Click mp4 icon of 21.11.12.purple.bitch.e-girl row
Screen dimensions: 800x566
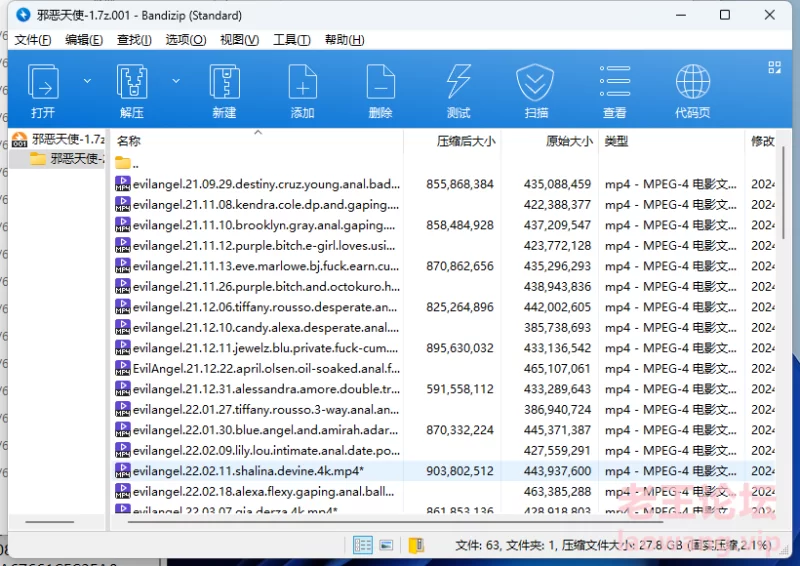tap(123, 245)
